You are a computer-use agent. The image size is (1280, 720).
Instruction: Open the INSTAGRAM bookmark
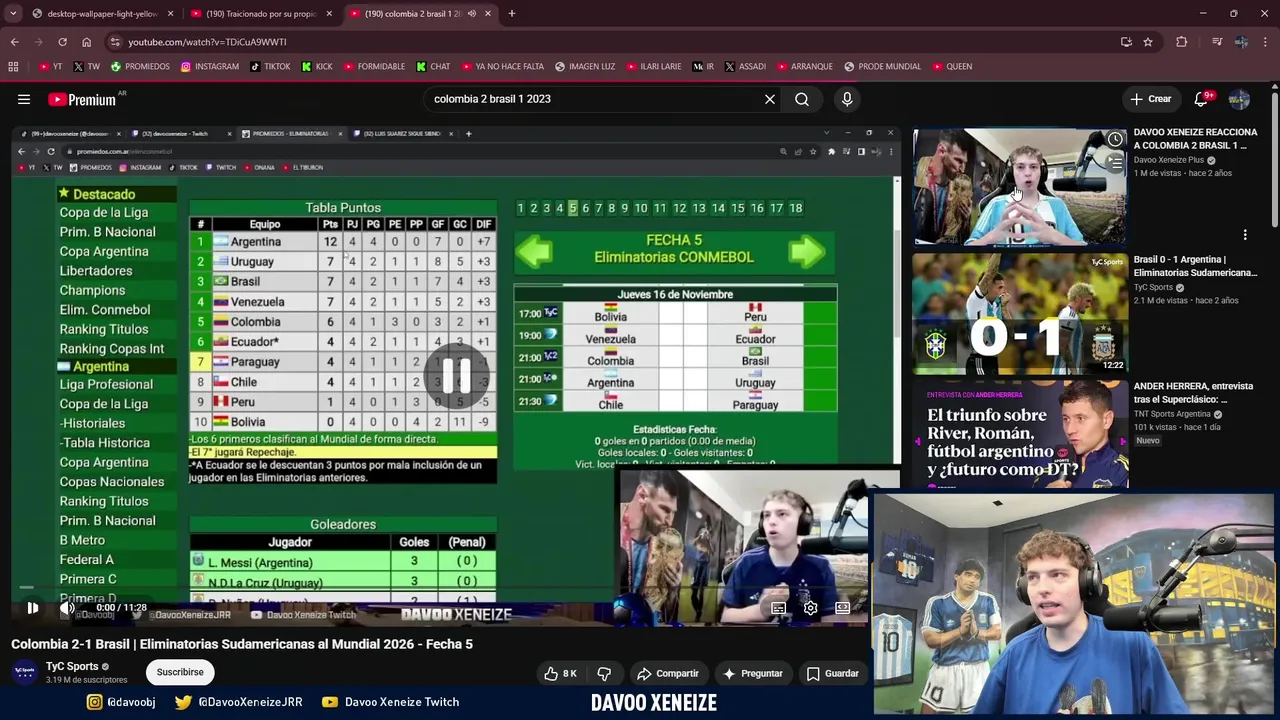[210, 67]
